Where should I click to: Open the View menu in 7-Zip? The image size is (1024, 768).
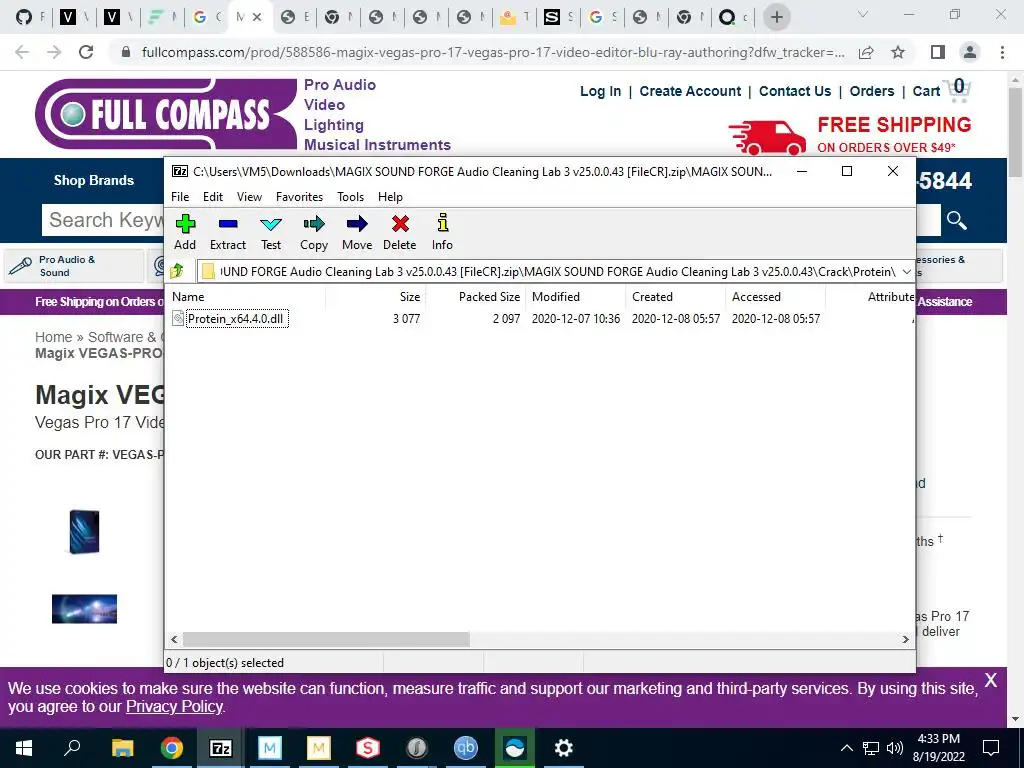[249, 197]
